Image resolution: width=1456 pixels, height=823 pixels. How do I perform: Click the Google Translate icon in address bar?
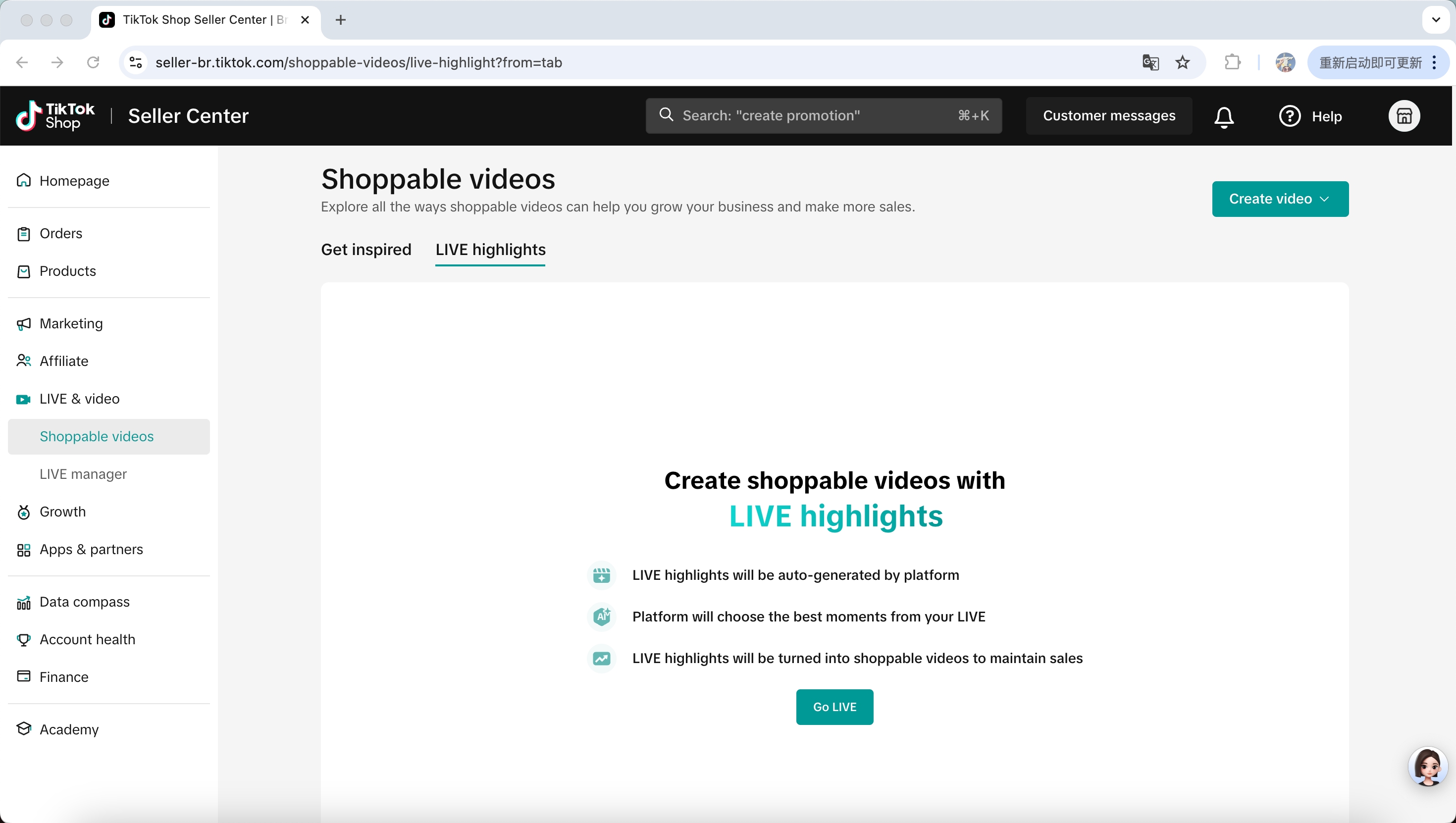[x=1150, y=62]
